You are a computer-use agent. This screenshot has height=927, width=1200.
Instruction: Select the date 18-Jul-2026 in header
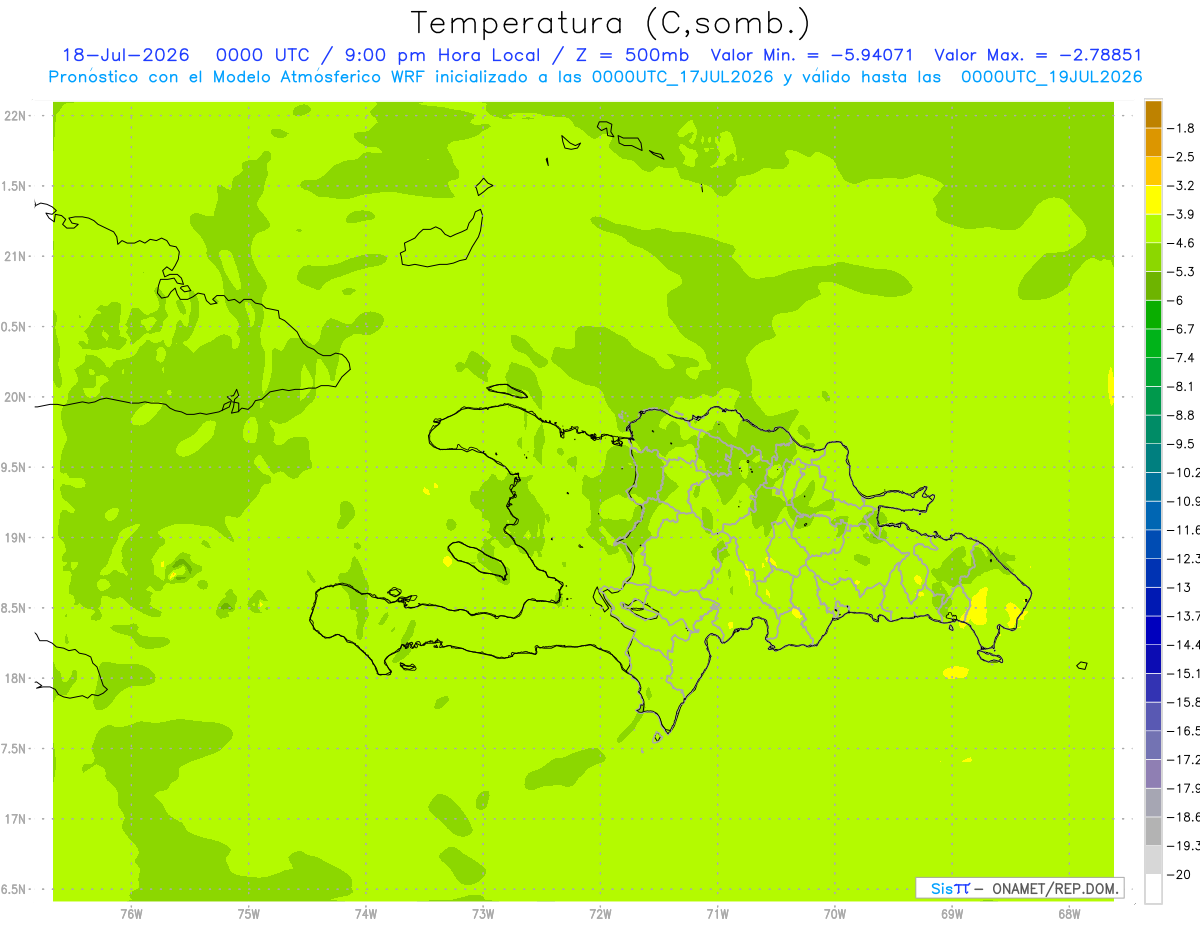click(126, 55)
